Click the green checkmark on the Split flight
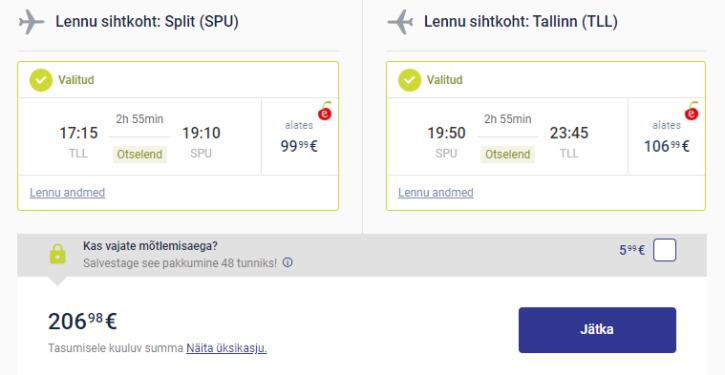The image size is (725, 375). (x=41, y=80)
